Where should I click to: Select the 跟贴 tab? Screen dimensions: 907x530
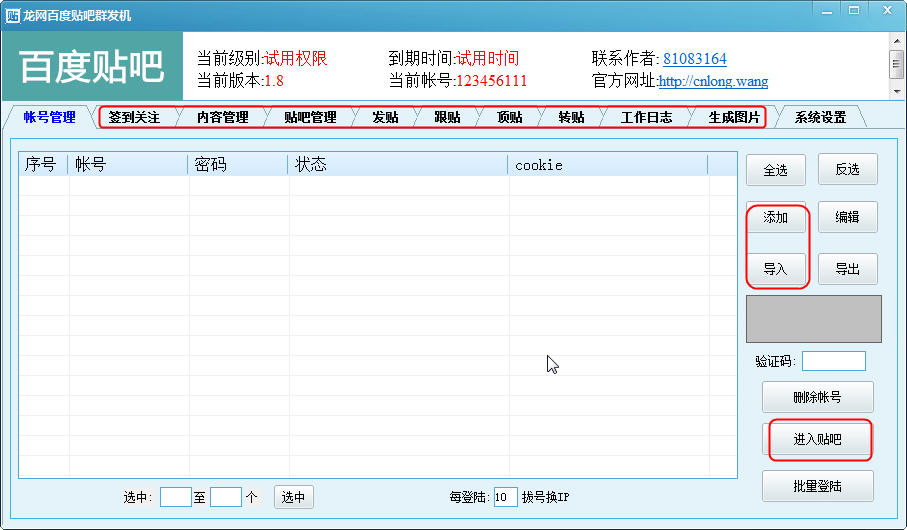pyautogui.click(x=448, y=117)
